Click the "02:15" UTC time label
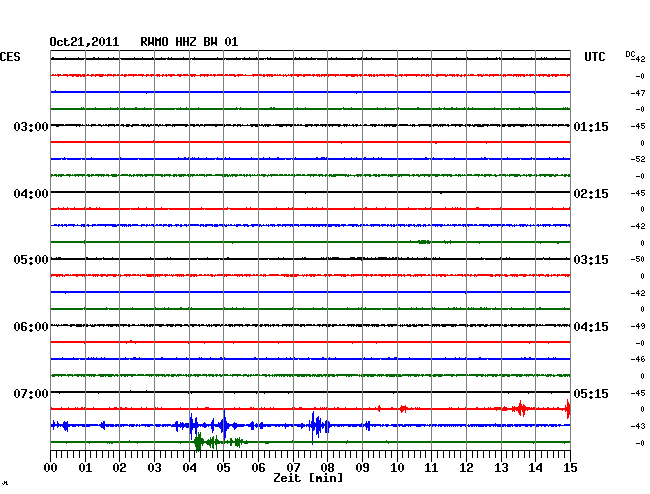This screenshot has width=650, height=494. [591, 194]
